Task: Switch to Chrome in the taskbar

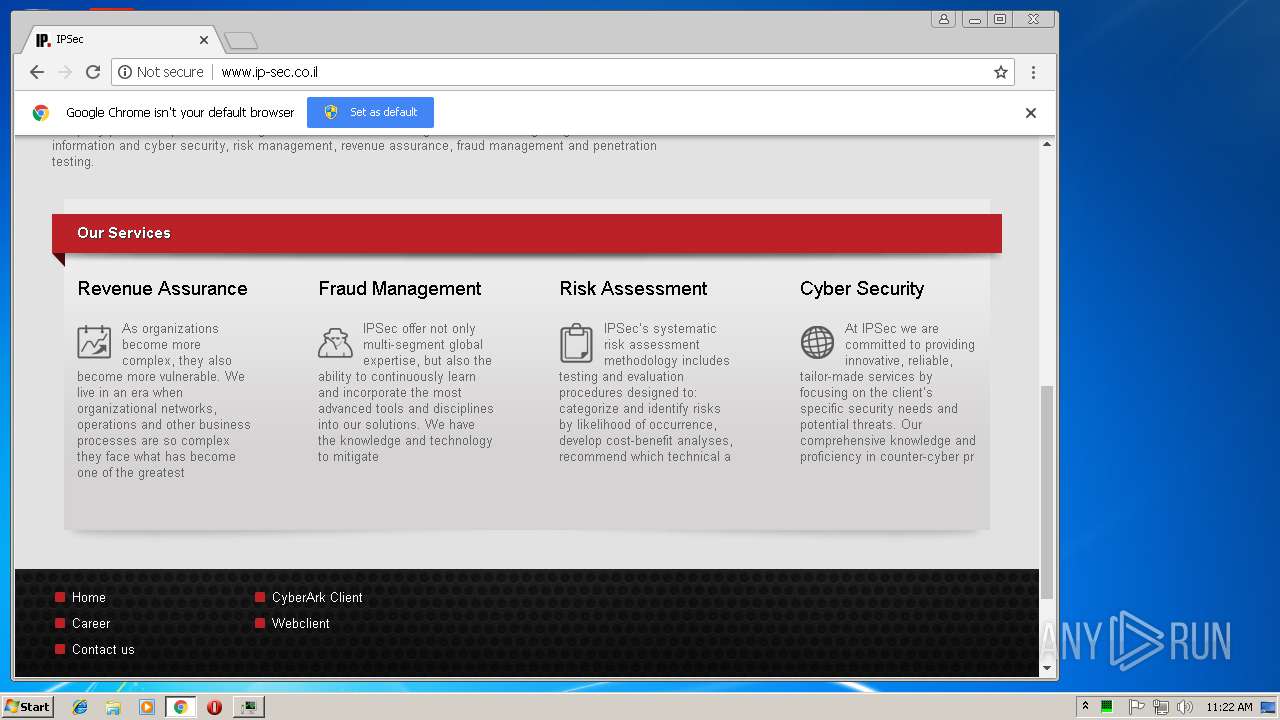Action: (x=180, y=707)
